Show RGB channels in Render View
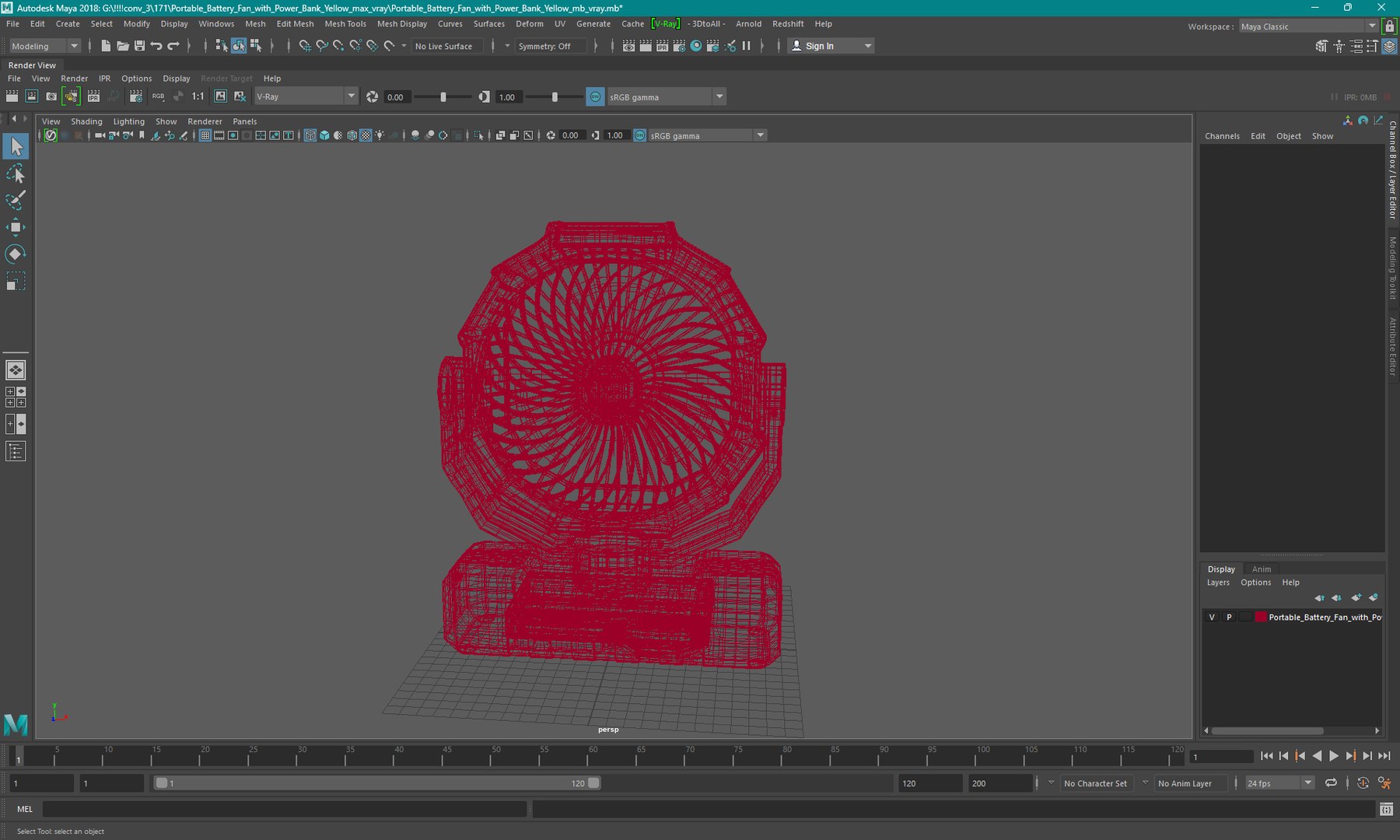1400x840 pixels. 159,96
